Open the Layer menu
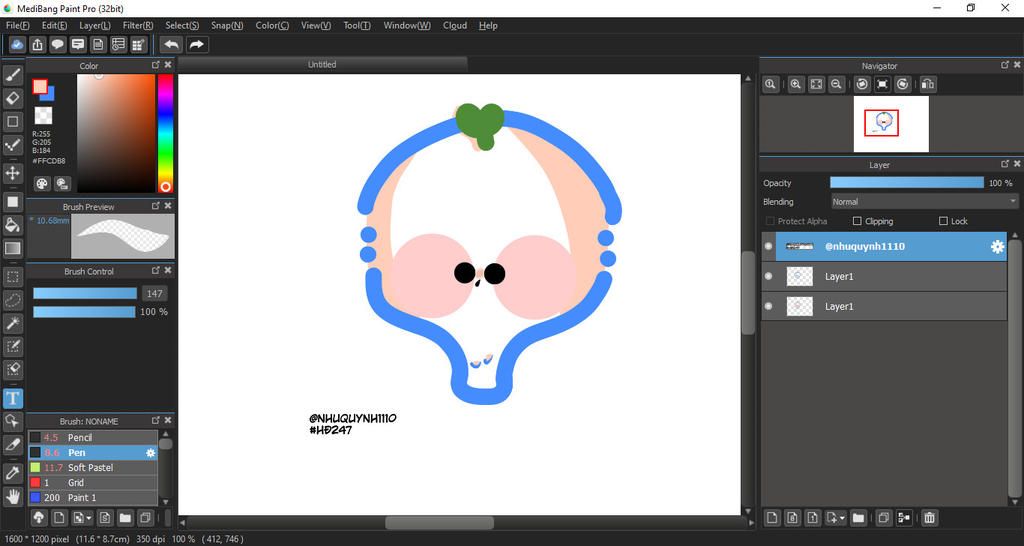This screenshot has width=1024, height=546. point(95,25)
